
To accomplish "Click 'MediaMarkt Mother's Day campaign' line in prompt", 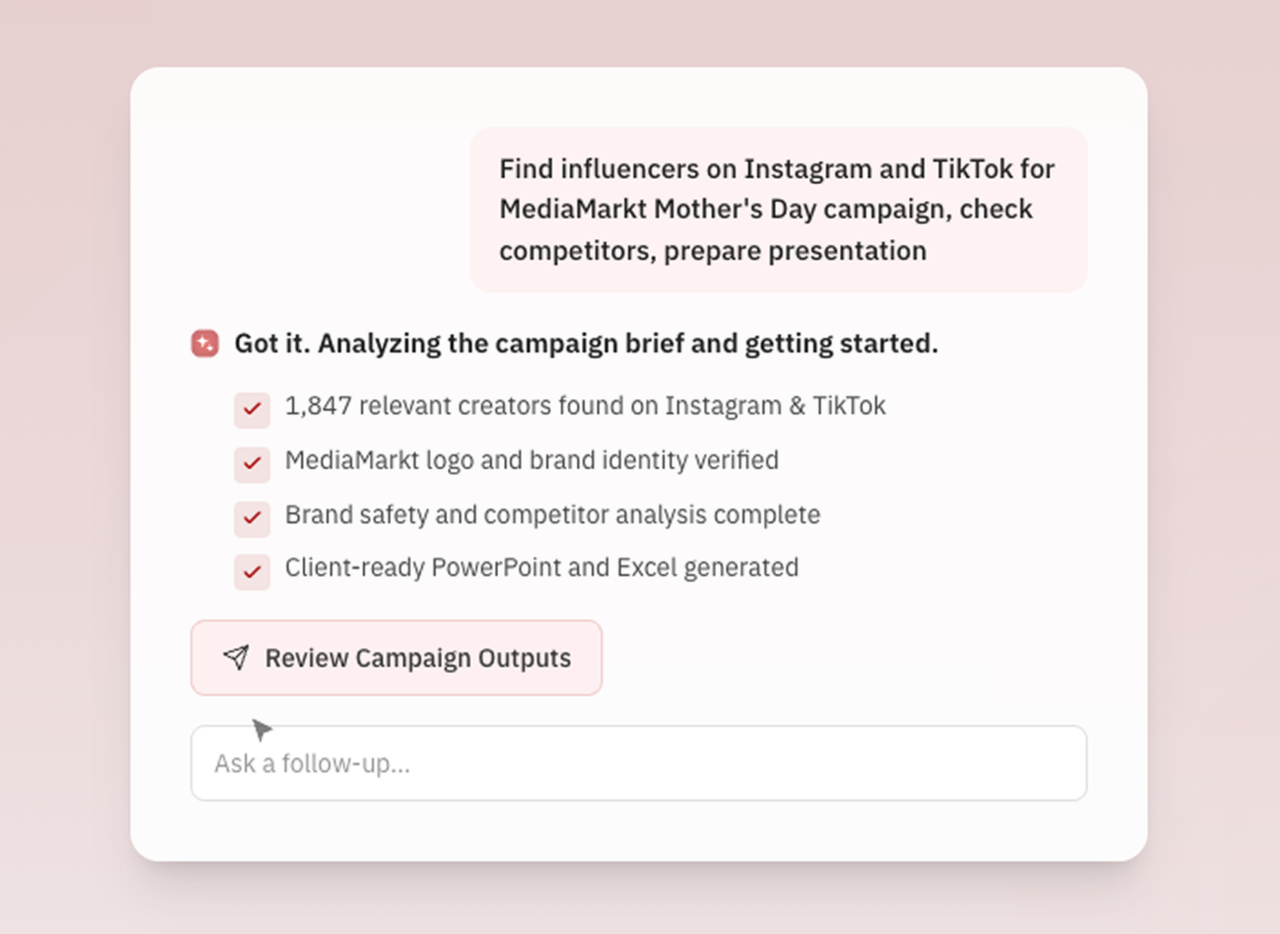I will click(765, 210).
